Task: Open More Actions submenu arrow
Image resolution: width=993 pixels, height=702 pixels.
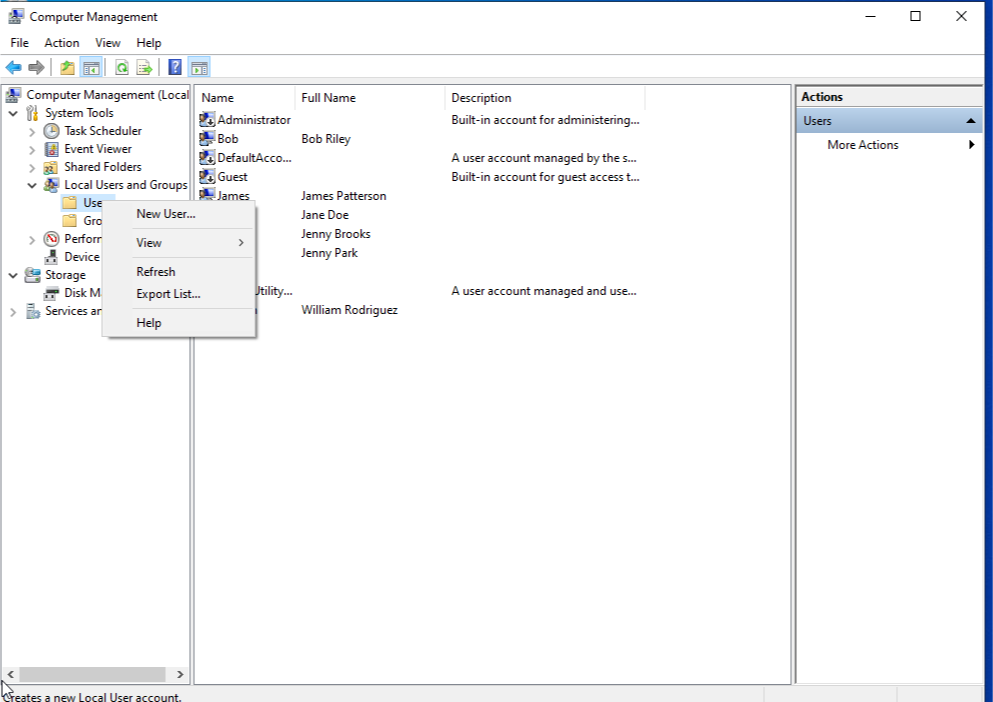Action: click(971, 144)
